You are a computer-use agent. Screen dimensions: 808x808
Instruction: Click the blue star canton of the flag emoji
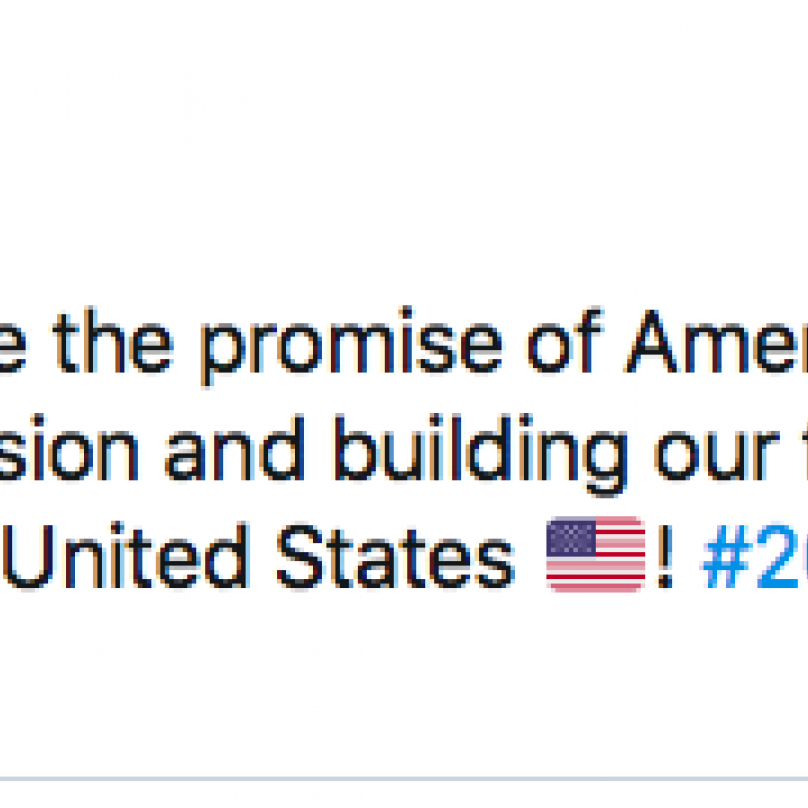tap(571, 538)
